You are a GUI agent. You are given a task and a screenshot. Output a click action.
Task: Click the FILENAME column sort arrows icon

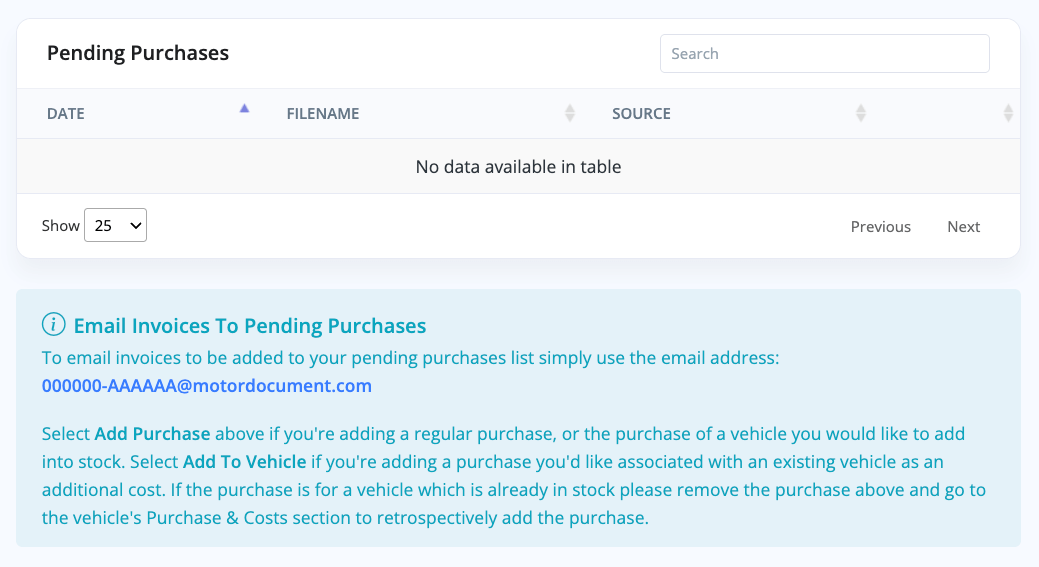pyautogui.click(x=570, y=113)
